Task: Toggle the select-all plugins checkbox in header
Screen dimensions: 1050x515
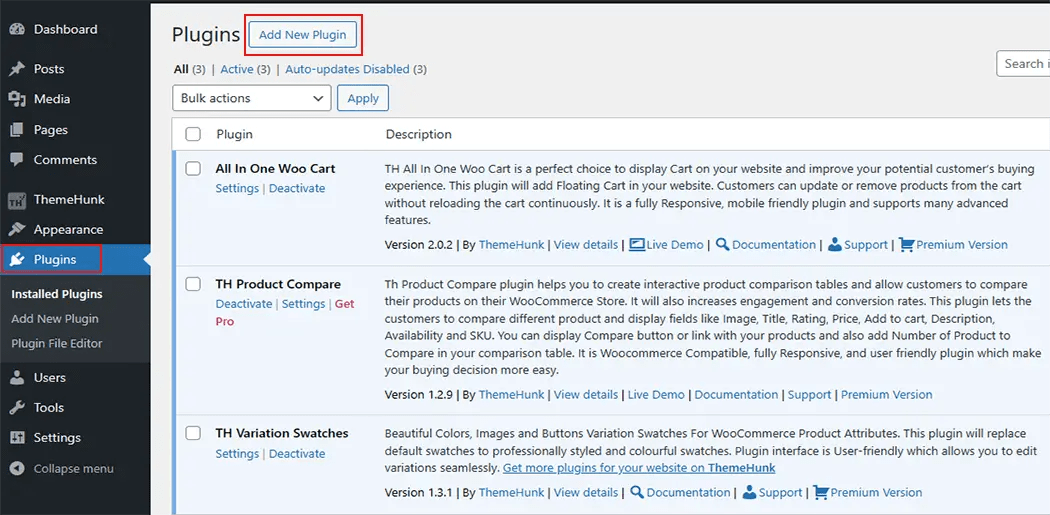Action: 193,135
